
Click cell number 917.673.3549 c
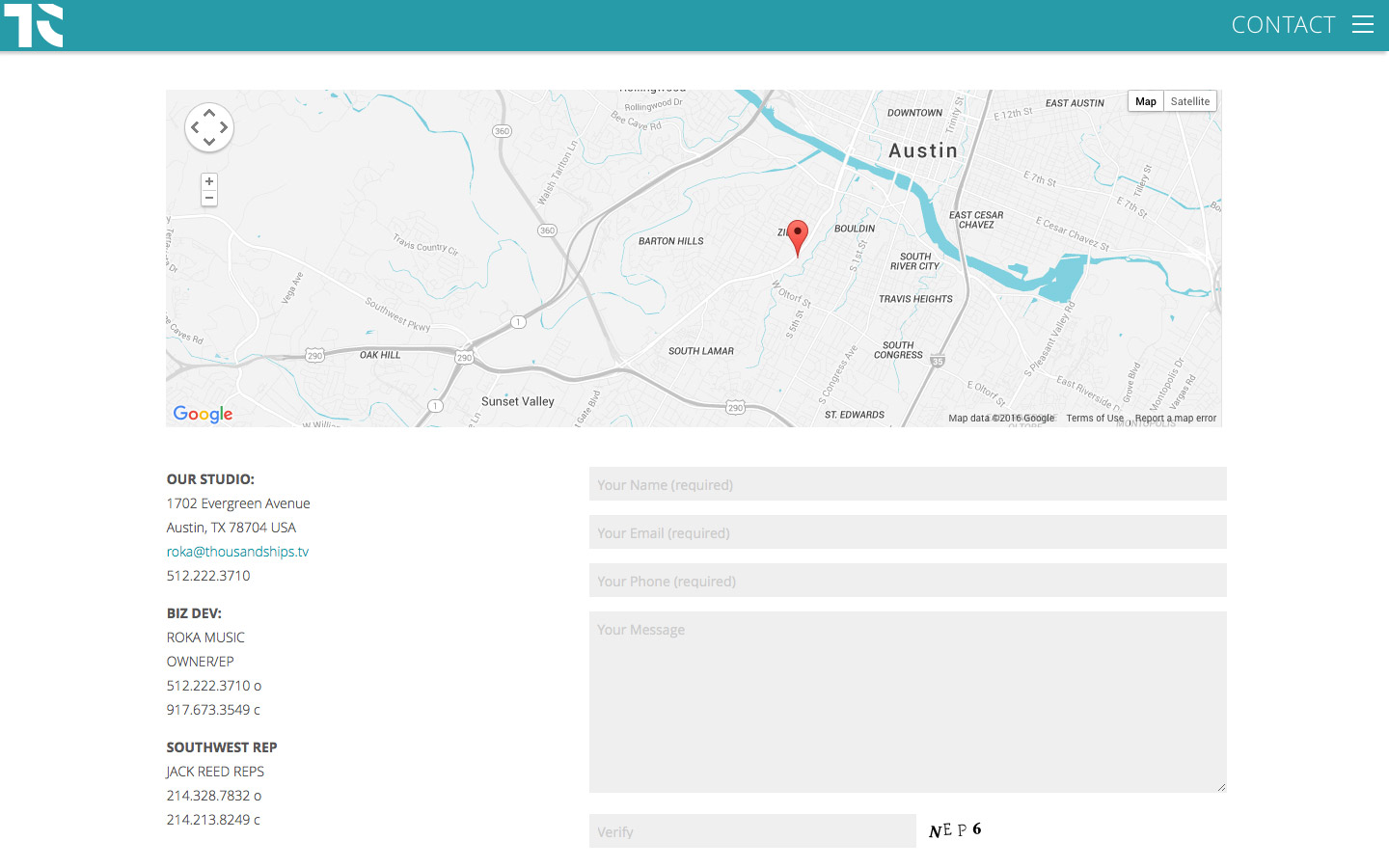pyautogui.click(x=213, y=710)
